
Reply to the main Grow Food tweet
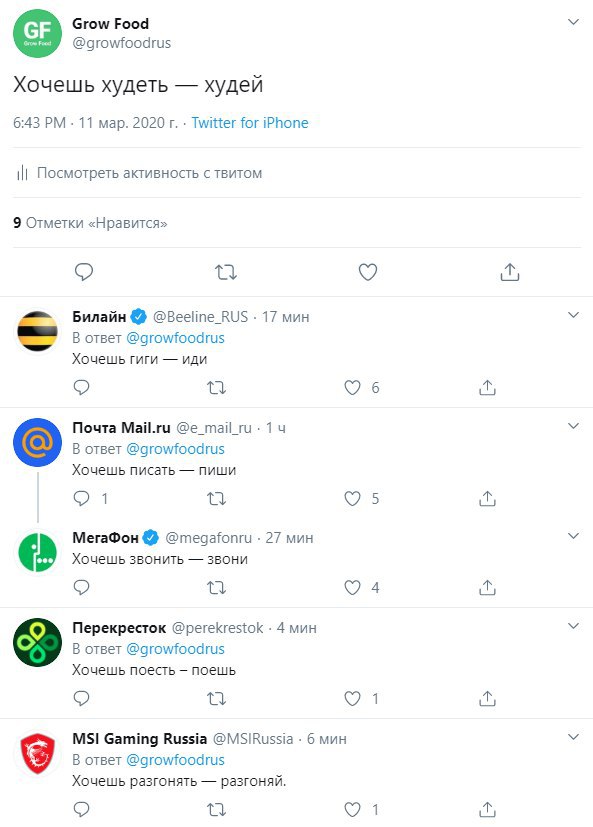[84, 272]
